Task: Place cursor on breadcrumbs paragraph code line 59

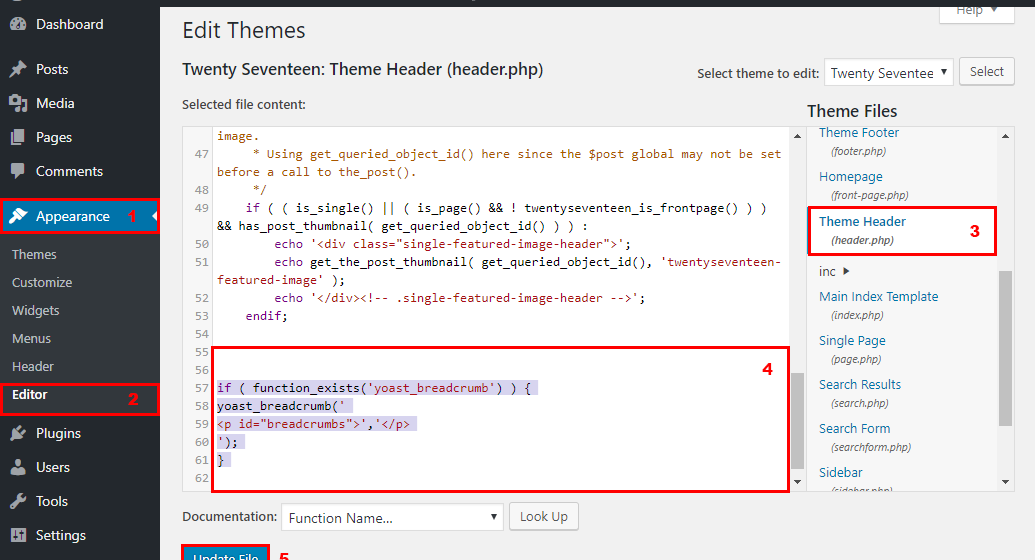Action: pos(317,424)
